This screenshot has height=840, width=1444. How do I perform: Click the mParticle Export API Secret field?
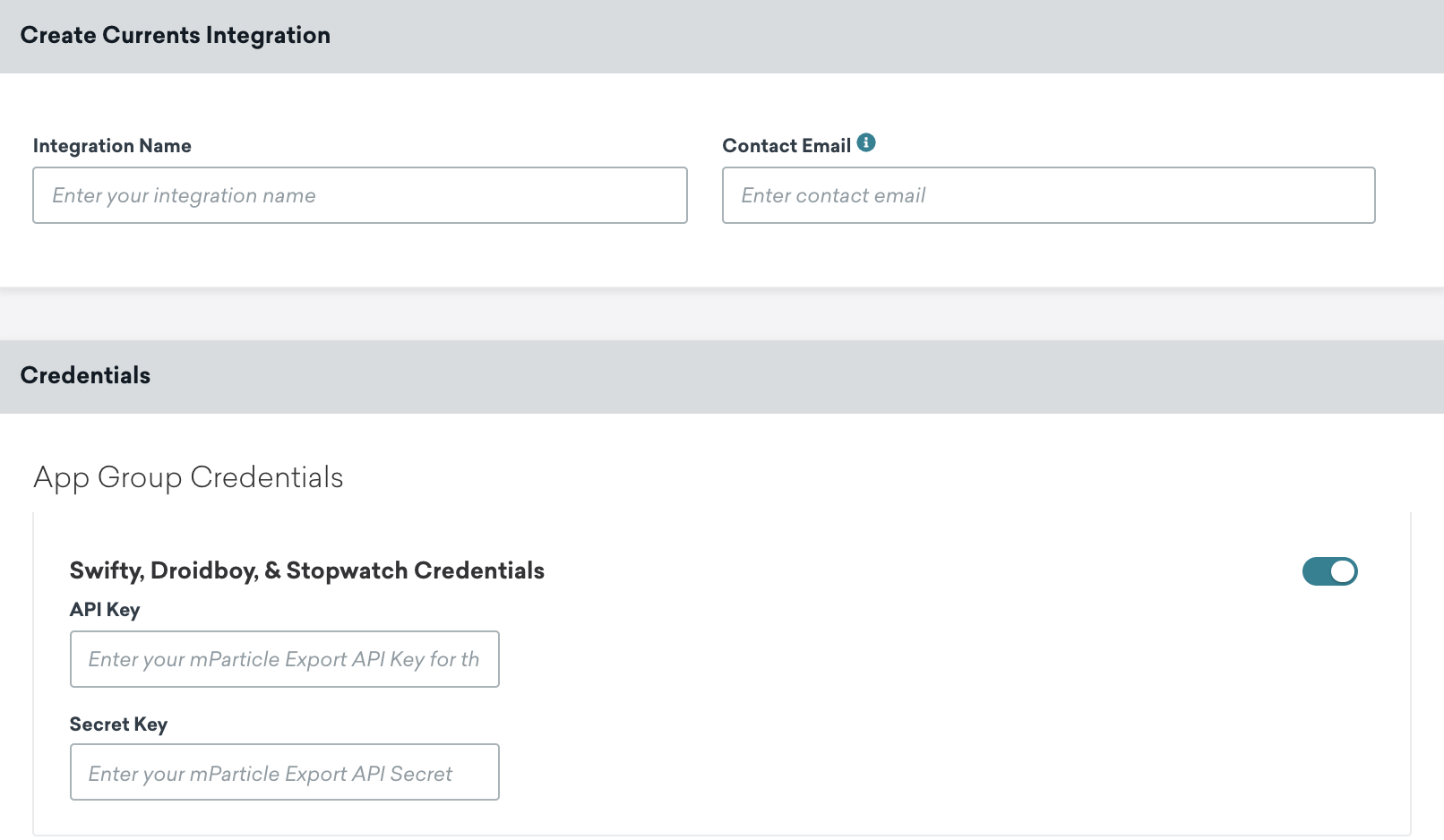coord(284,772)
